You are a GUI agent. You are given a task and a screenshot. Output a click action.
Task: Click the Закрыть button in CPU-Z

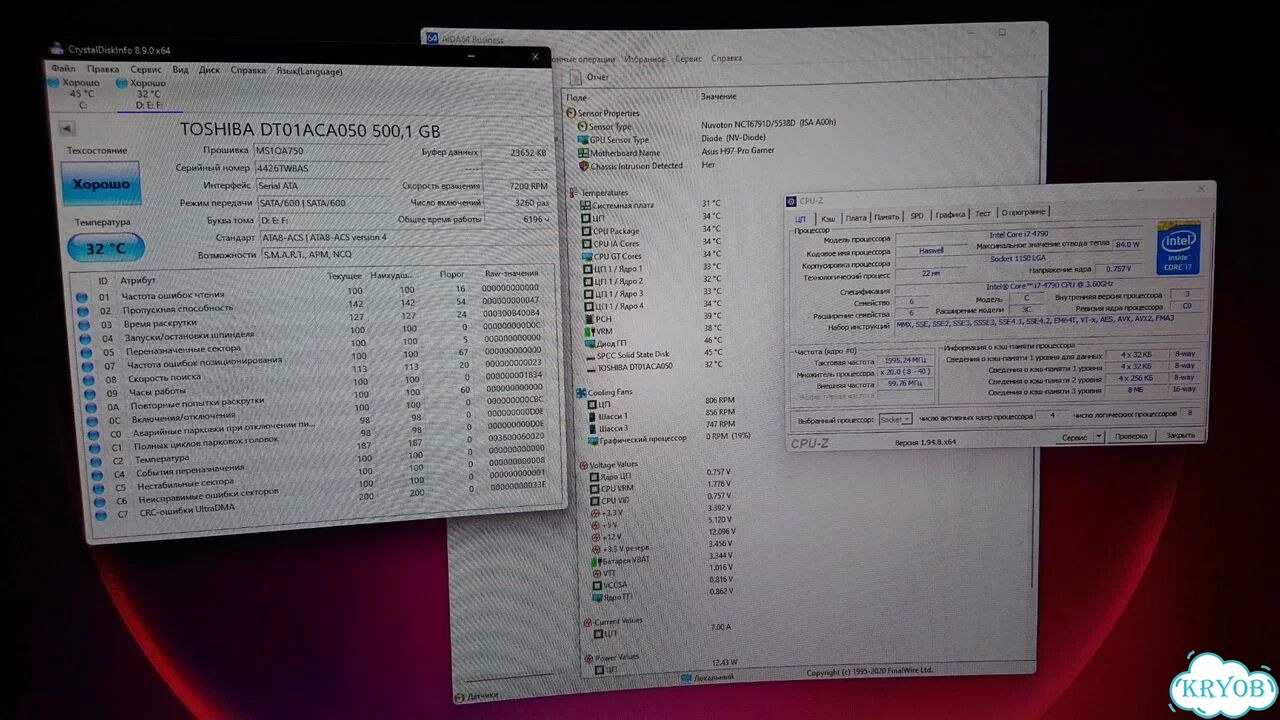pos(1180,435)
